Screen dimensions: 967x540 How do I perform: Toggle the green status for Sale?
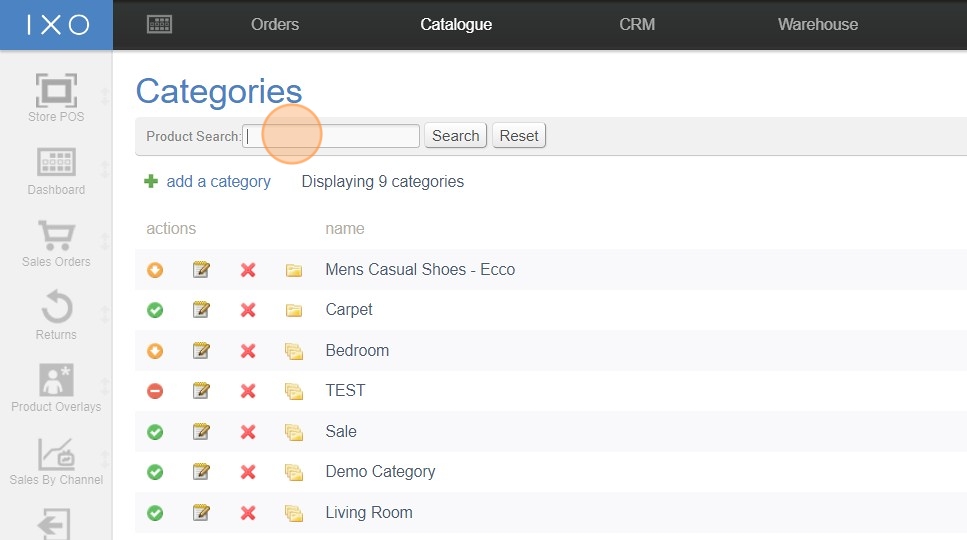point(155,432)
